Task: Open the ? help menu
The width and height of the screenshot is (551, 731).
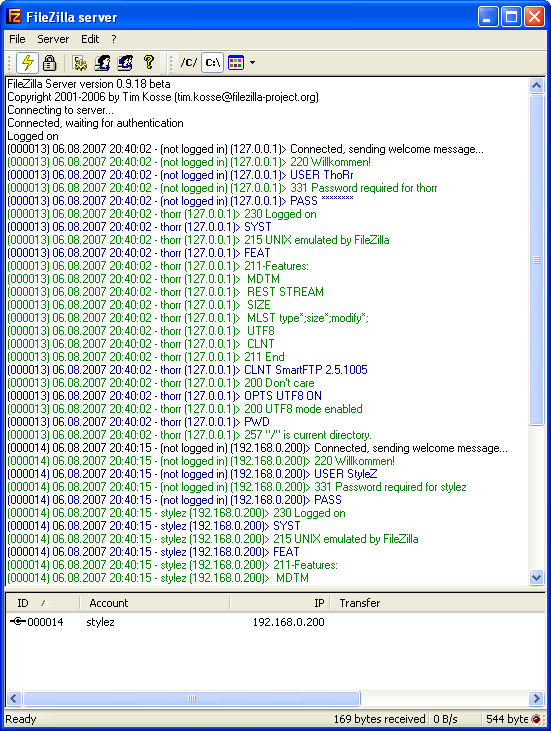Action: tap(114, 39)
